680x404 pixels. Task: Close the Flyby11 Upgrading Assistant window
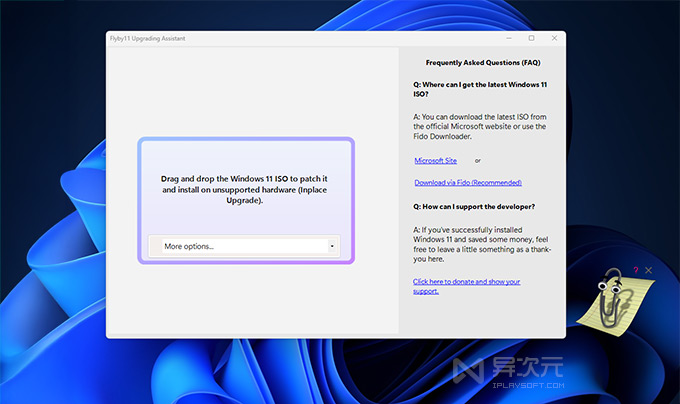click(554, 38)
